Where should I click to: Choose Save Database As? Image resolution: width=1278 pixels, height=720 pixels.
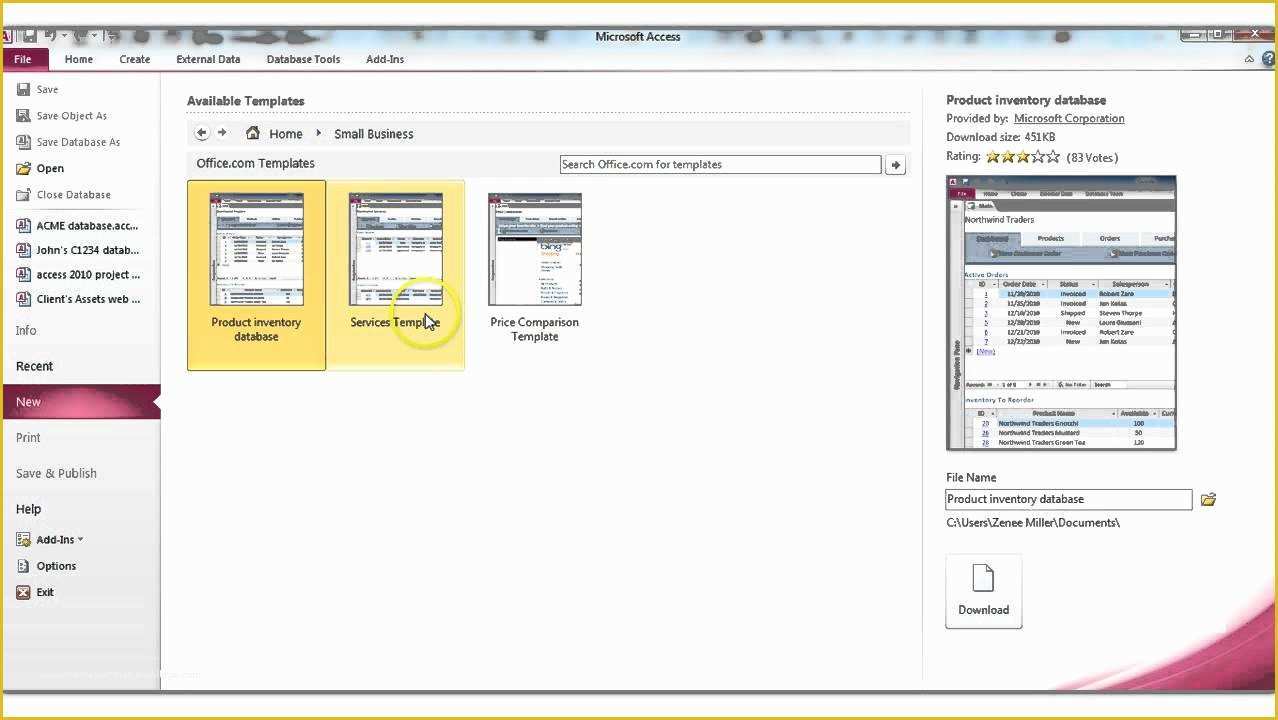pos(68,142)
